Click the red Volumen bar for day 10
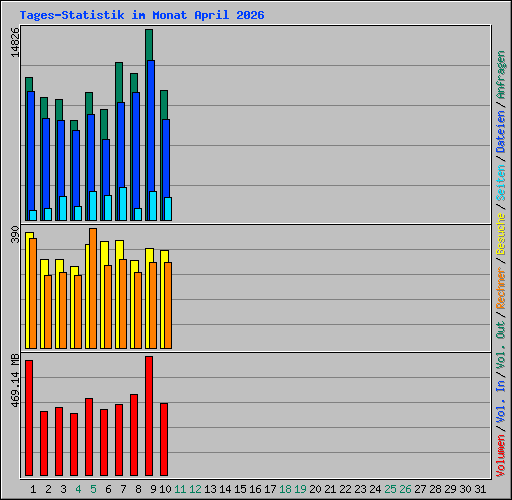512x500 pixels. pos(164,439)
